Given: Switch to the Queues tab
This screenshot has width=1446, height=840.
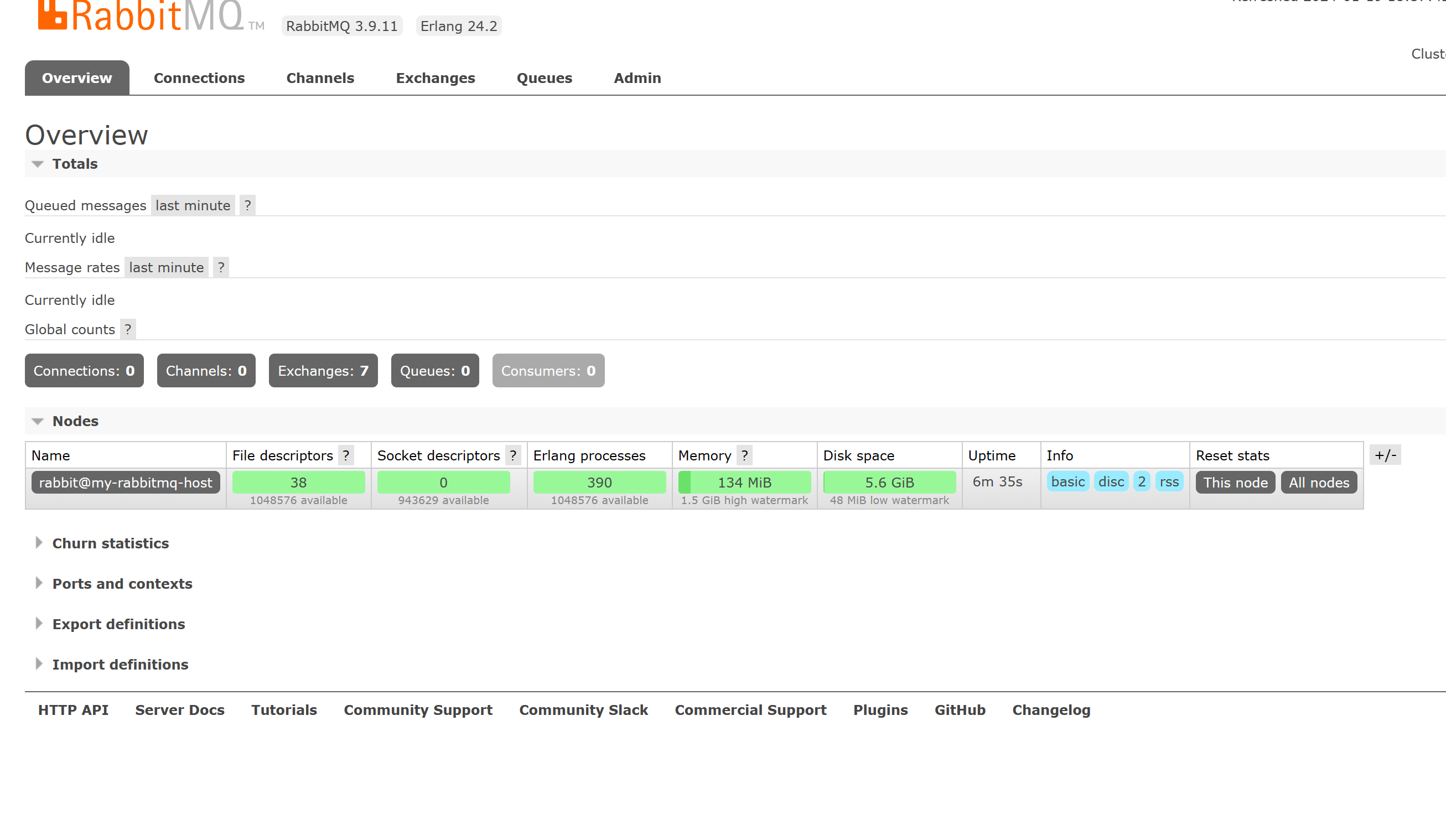Looking at the screenshot, I should click(544, 78).
